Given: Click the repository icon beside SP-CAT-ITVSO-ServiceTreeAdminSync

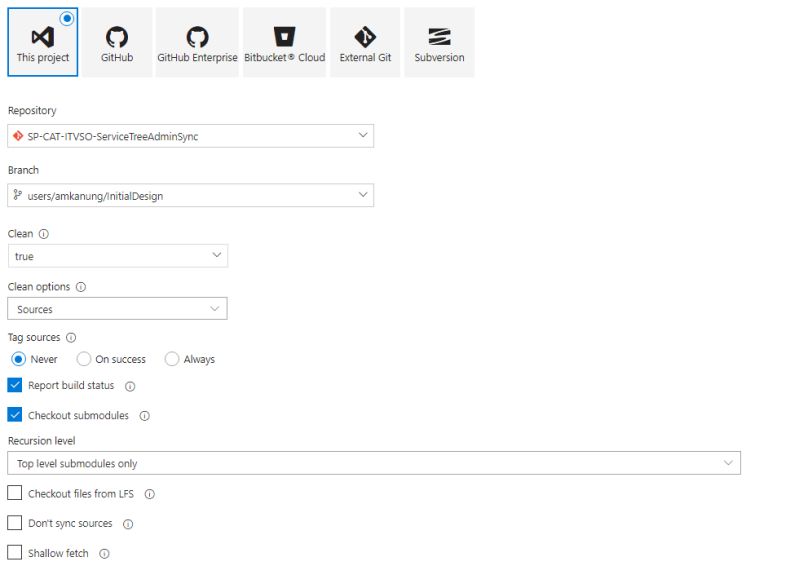Looking at the screenshot, I should [x=18, y=136].
